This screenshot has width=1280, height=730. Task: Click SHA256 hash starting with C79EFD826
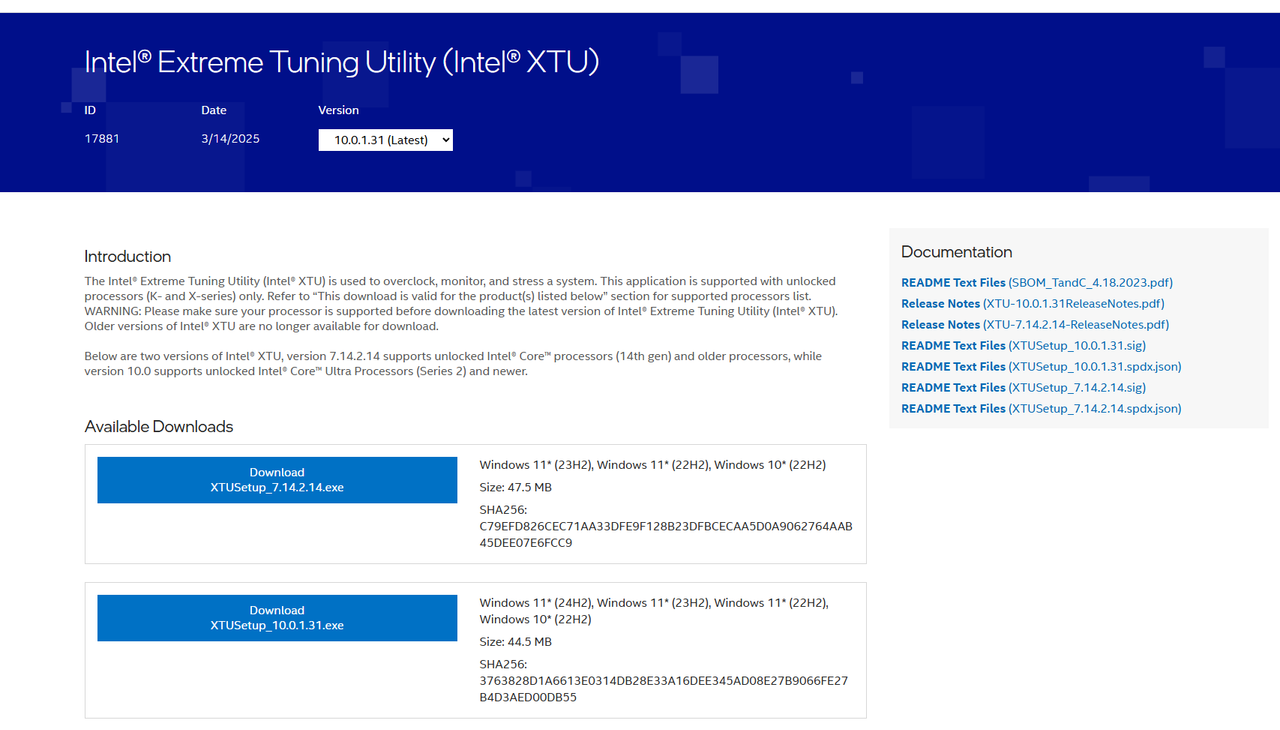[666, 535]
